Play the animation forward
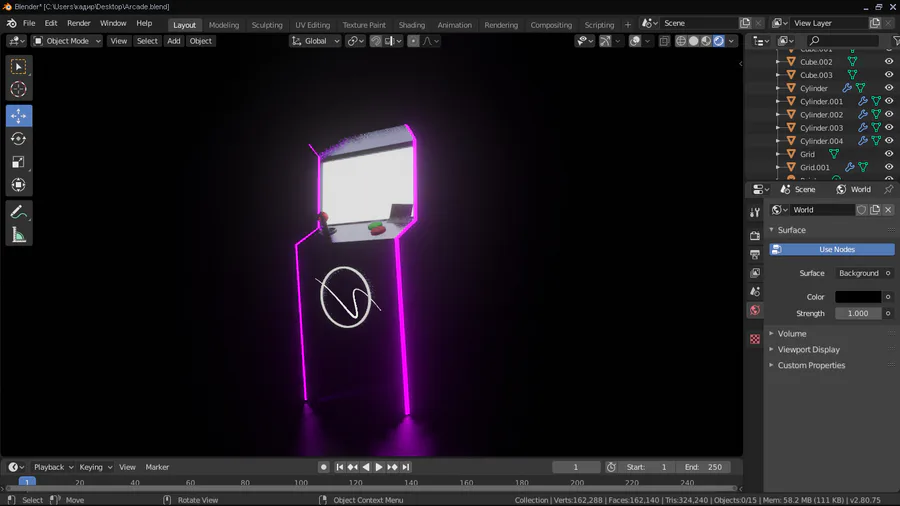This screenshot has height=506, width=900. pos(379,467)
